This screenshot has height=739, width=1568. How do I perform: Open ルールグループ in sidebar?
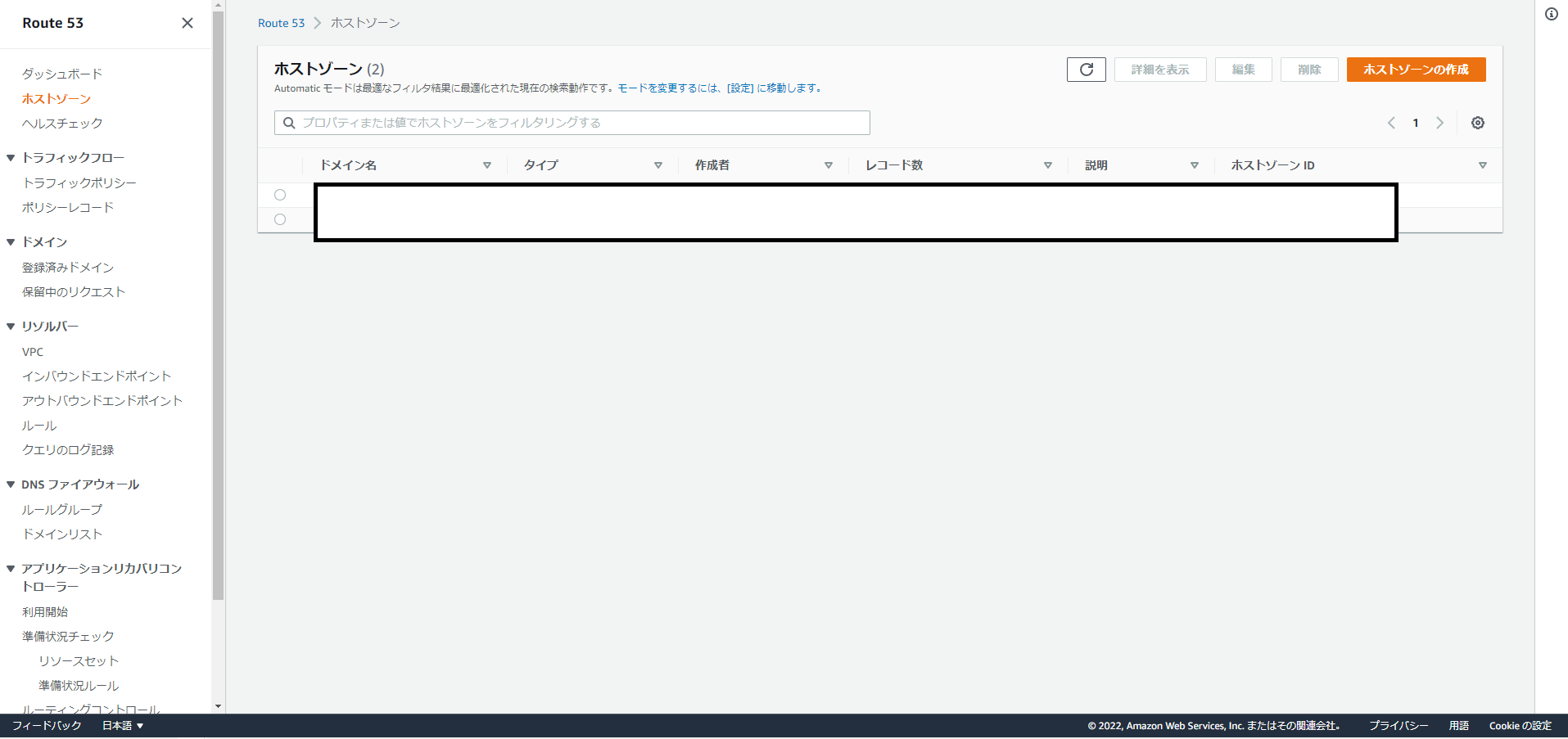click(62, 509)
